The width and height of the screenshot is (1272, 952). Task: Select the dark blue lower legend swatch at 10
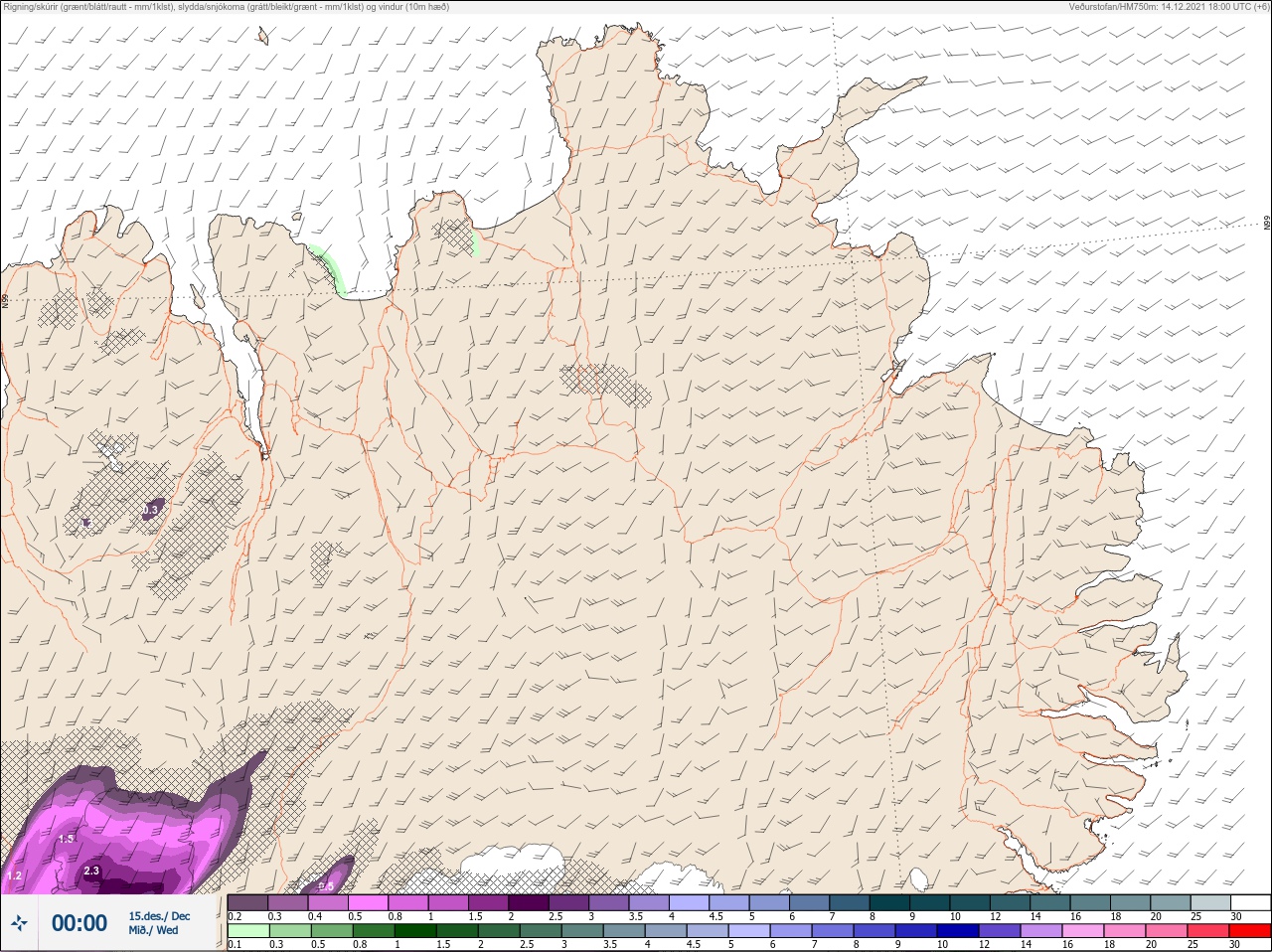[x=959, y=931]
